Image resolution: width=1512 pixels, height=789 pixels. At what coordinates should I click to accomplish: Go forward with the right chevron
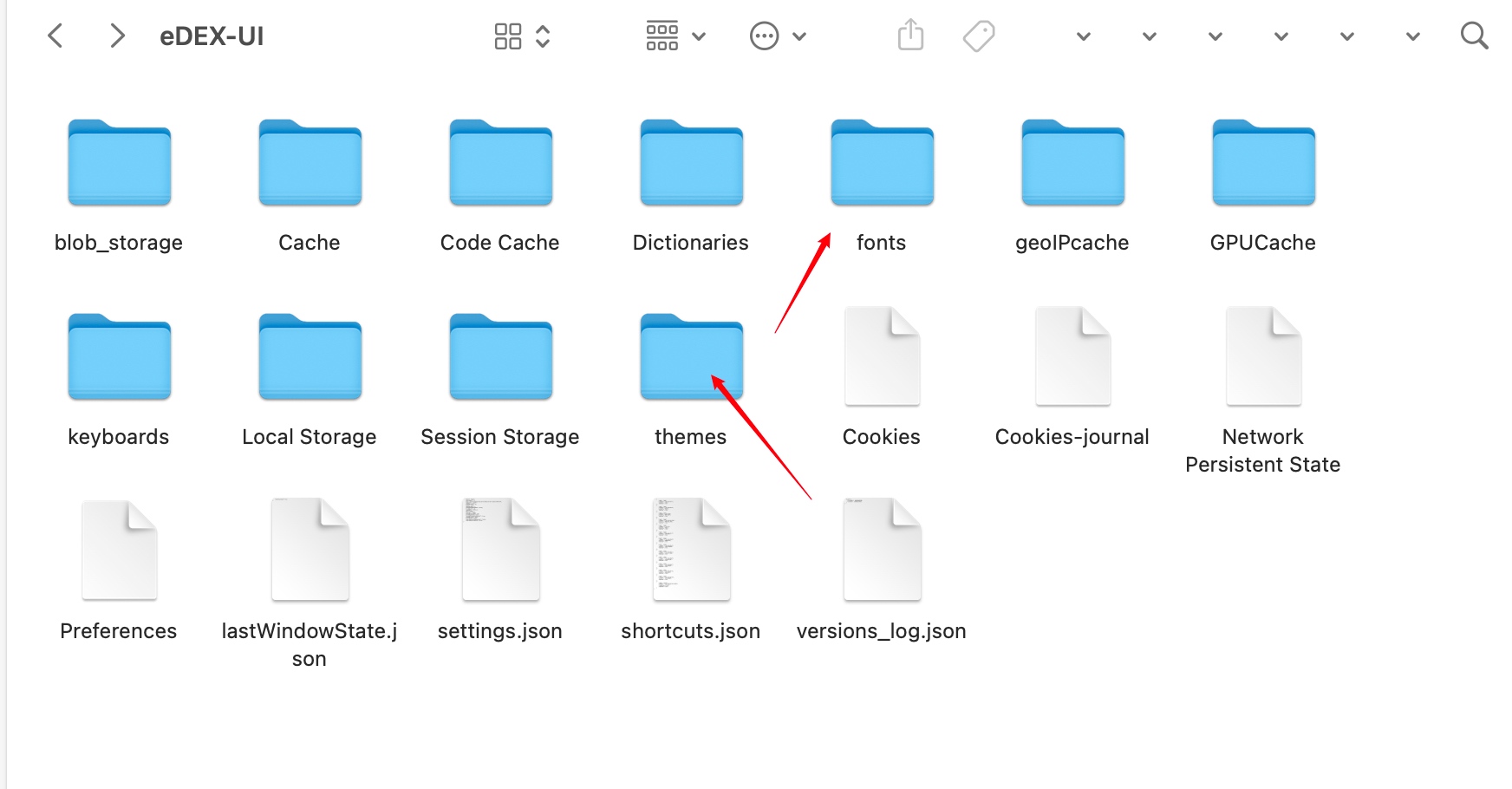(x=117, y=36)
